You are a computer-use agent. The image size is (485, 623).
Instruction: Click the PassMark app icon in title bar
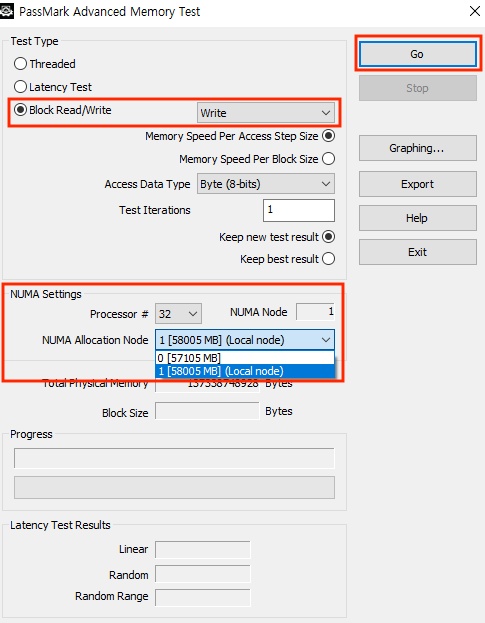(x=6, y=11)
